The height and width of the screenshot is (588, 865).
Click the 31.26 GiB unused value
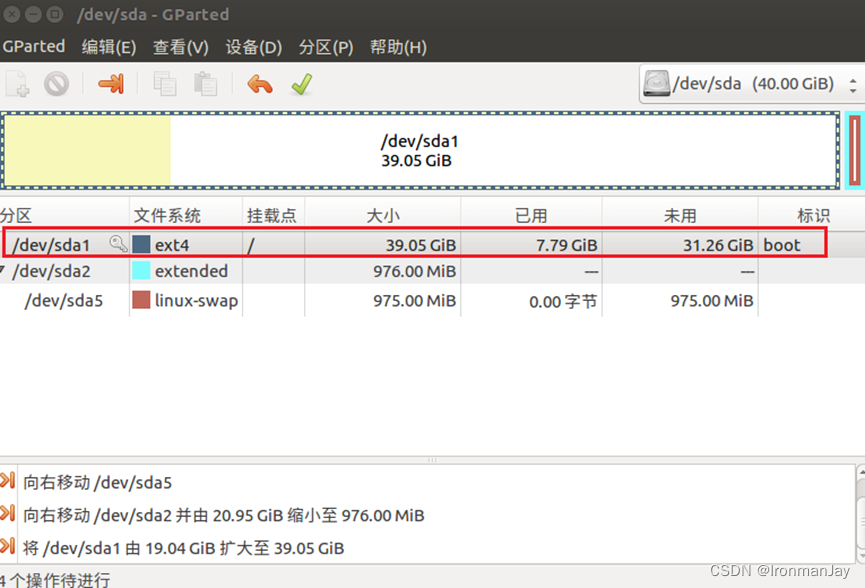point(718,244)
